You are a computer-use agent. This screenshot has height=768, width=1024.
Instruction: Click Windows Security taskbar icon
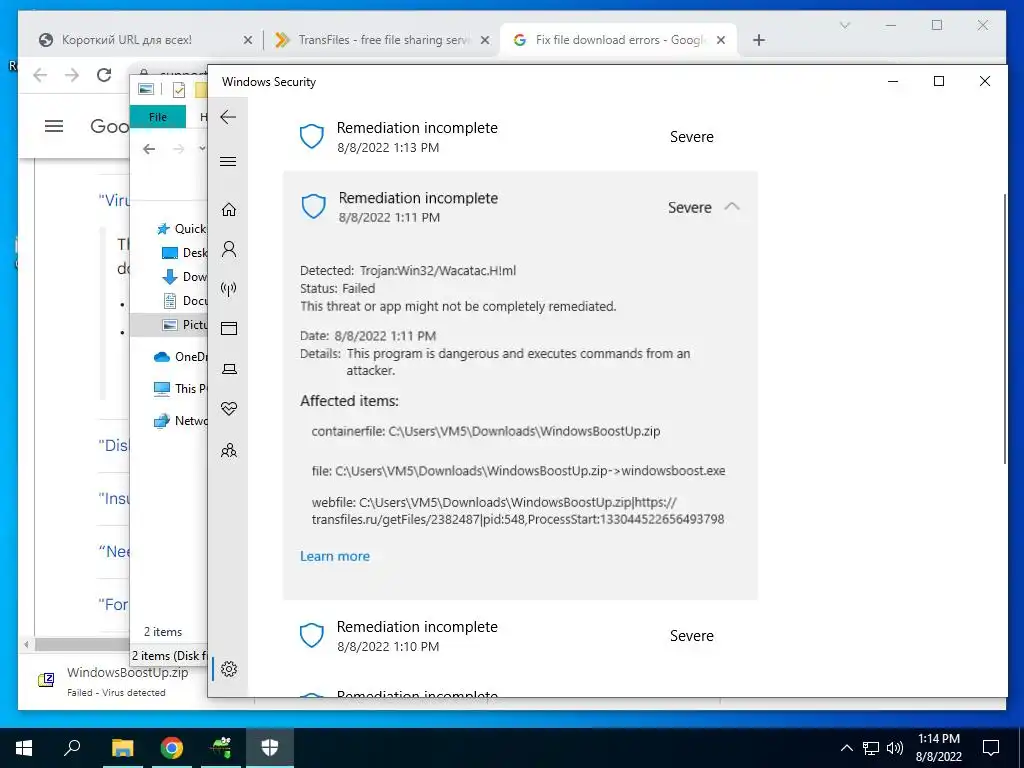(x=270, y=748)
